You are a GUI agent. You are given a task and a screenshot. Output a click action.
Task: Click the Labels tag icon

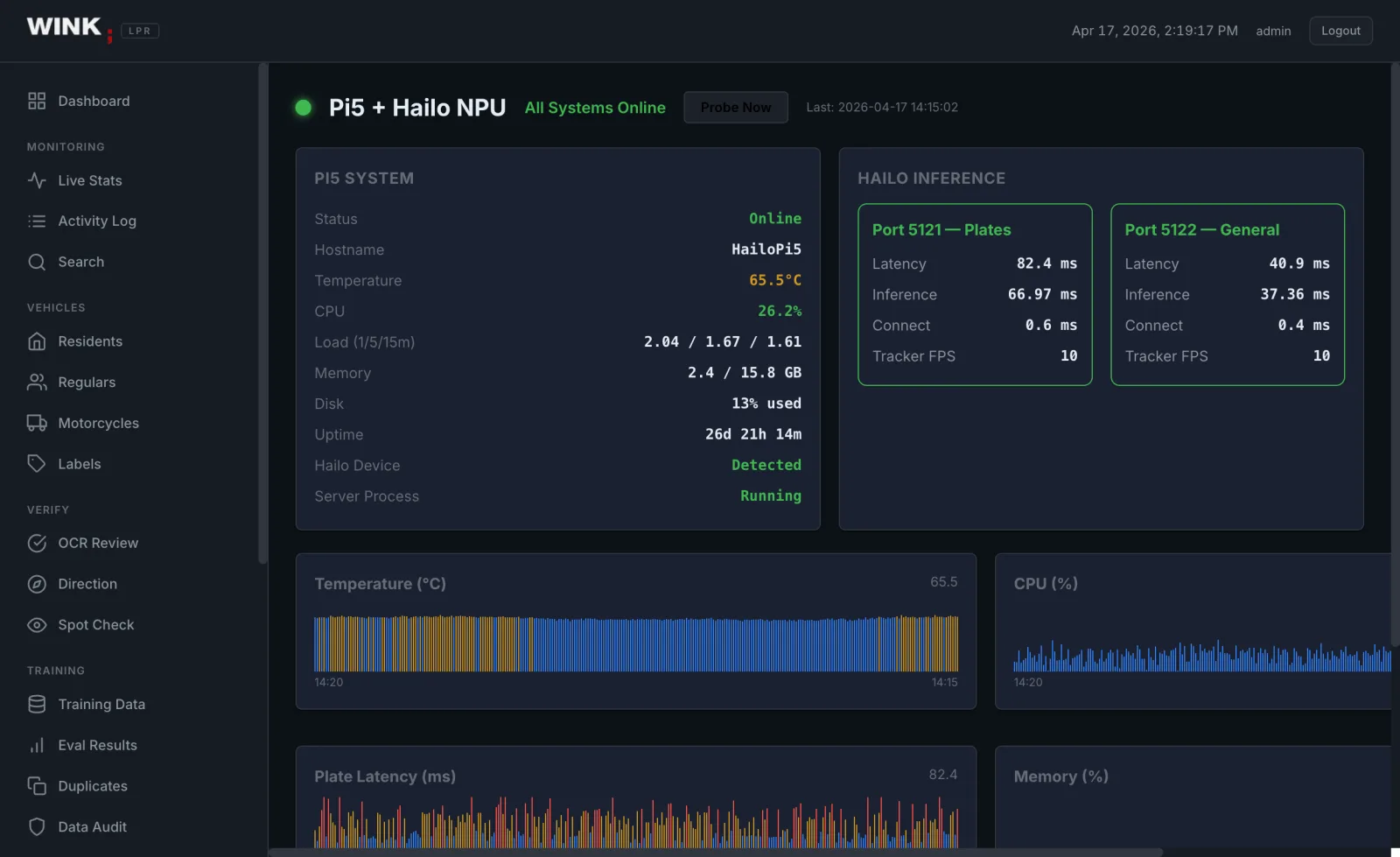point(37,464)
